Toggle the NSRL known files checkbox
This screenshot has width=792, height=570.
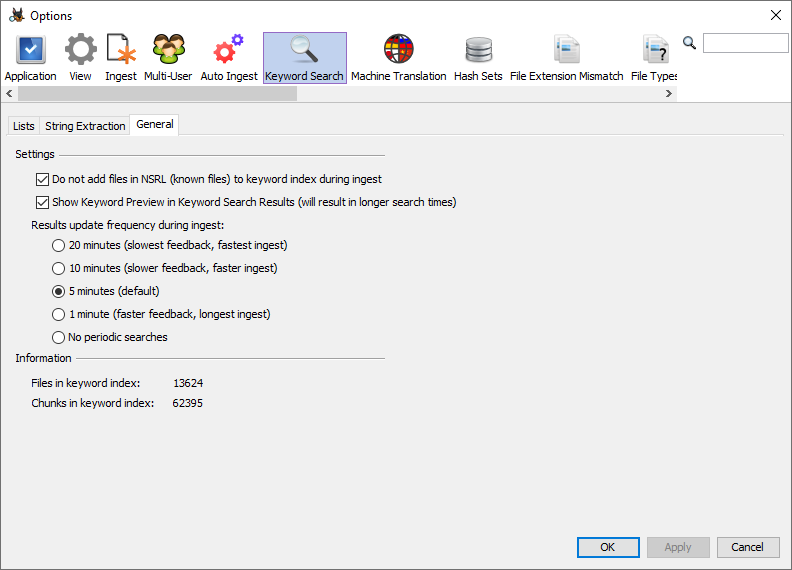42,179
